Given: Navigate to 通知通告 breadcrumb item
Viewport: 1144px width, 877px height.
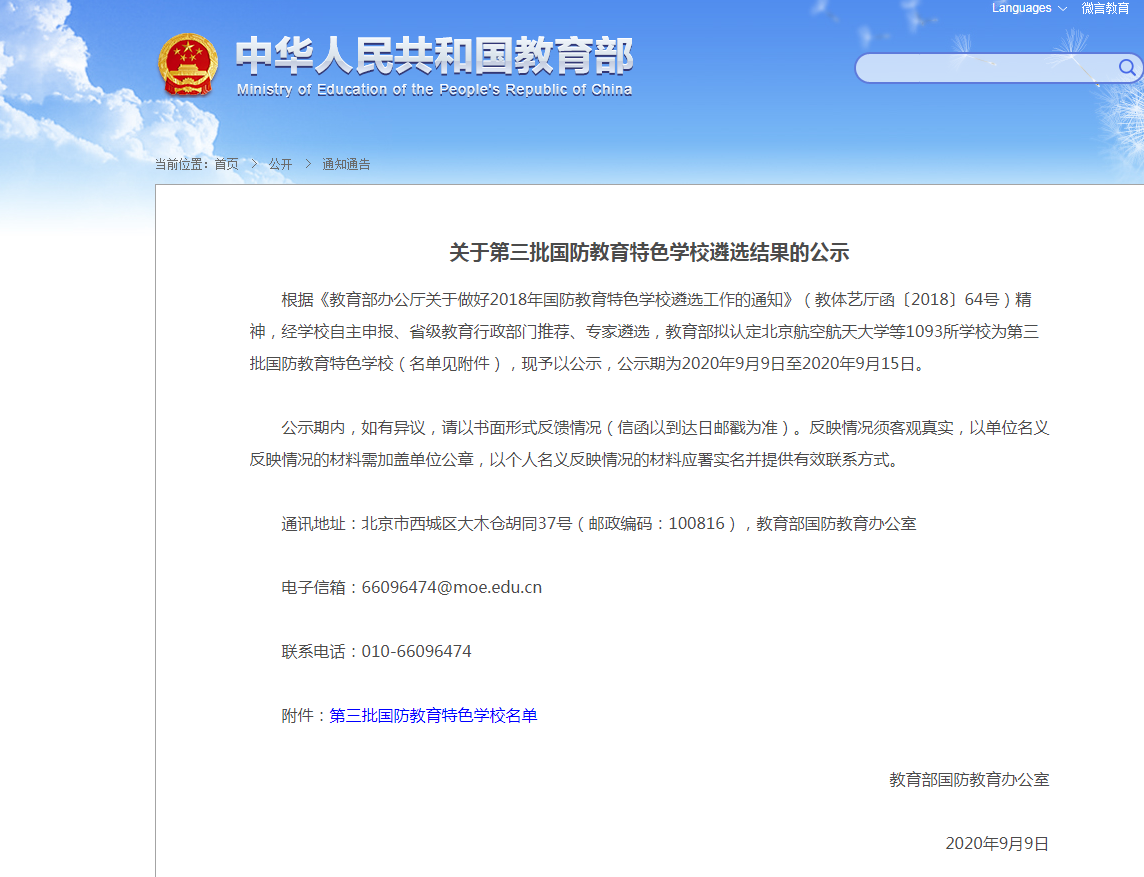Looking at the screenshot, I should (346, 164).
